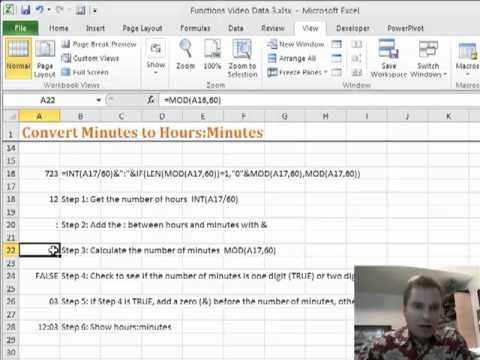Click the Unhide window icon
Viewport: 480px width, 360px height.
click(337, 72)
